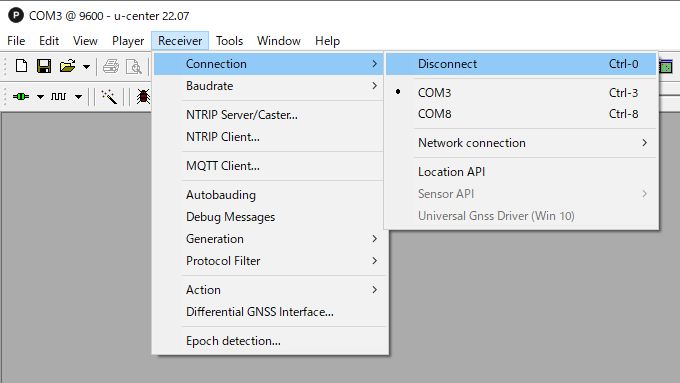680x383 pixels.
Task: Click the baudrate waveform icon
Action: pos(59,96)
